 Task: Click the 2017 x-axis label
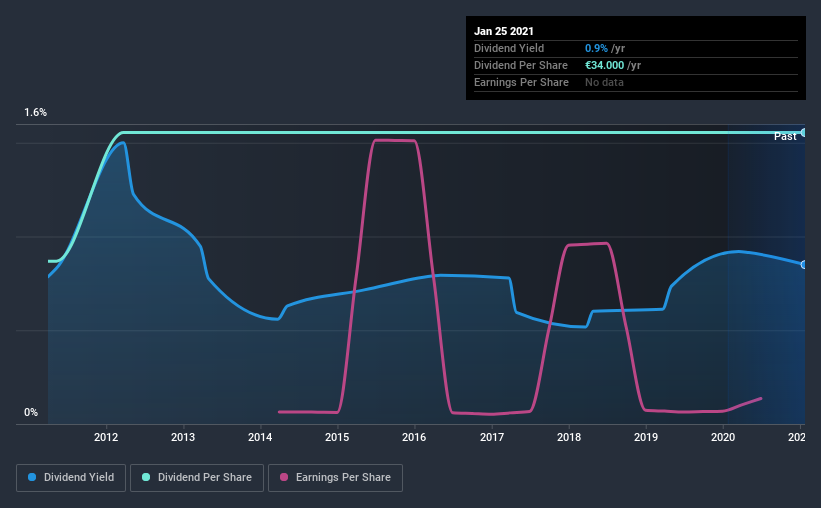click(492, 437)
